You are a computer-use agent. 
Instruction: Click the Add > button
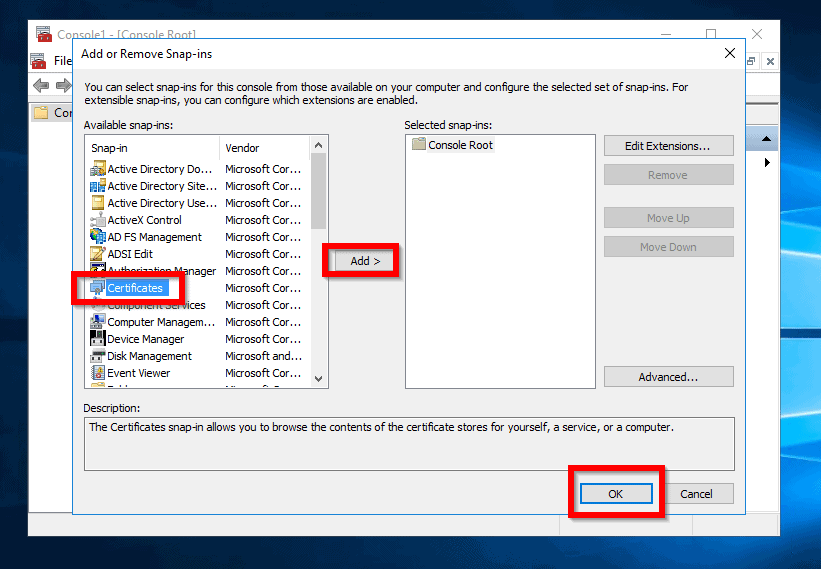click(x=365, y=261)
